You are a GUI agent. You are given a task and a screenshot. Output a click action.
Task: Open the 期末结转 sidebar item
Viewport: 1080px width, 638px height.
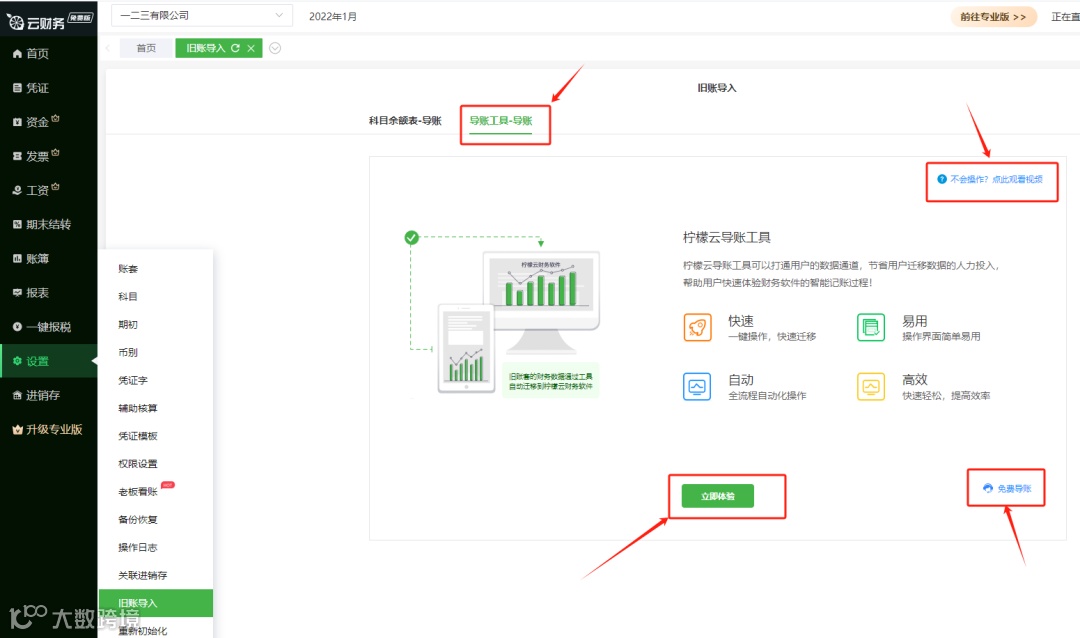48,225
